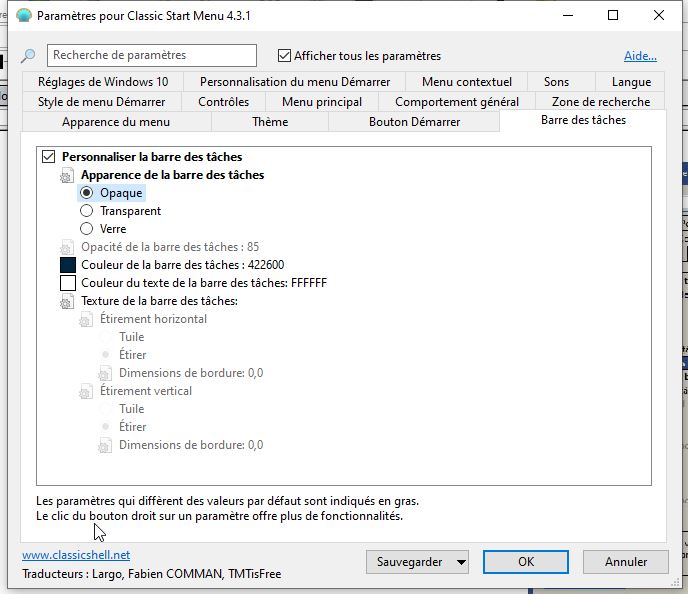Click the icon beside Opacité de la barre des tâches
Image resolution: width=688 pixels, height=594 pixels.
[67, 247]
